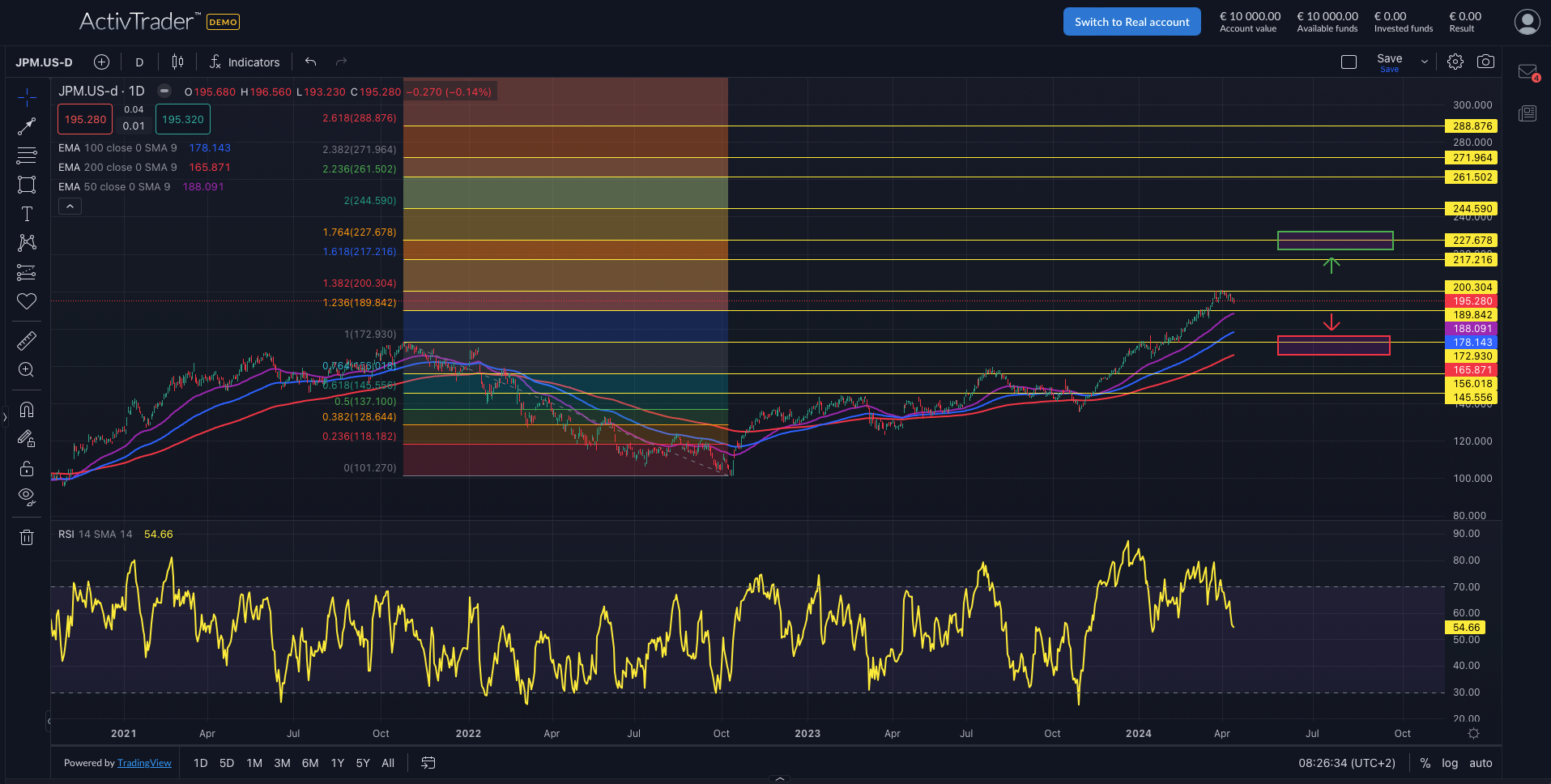The height and width of the screenshot is (784, 1551).
Task: Take a chart screenshot with the camera icon
Action: click(x=1485, y=61)
